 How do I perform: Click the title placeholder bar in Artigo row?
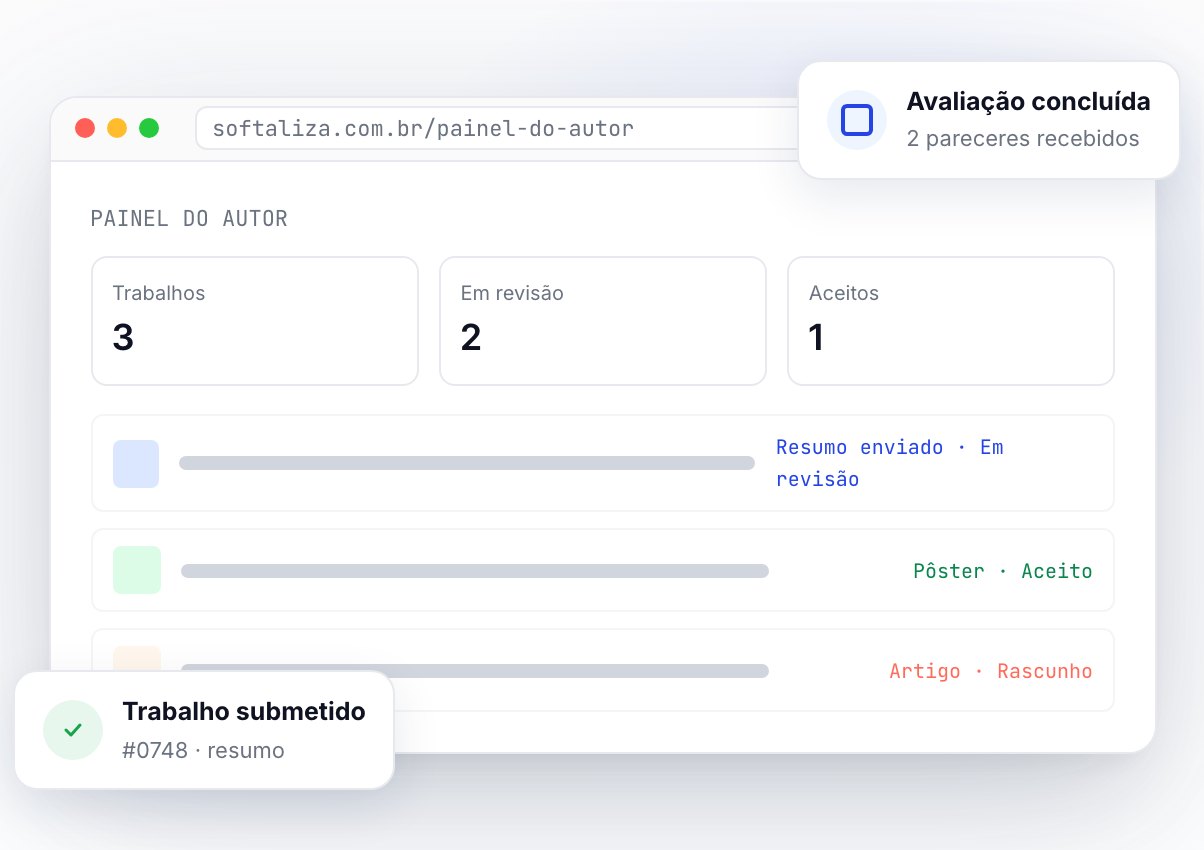[475, 671]
